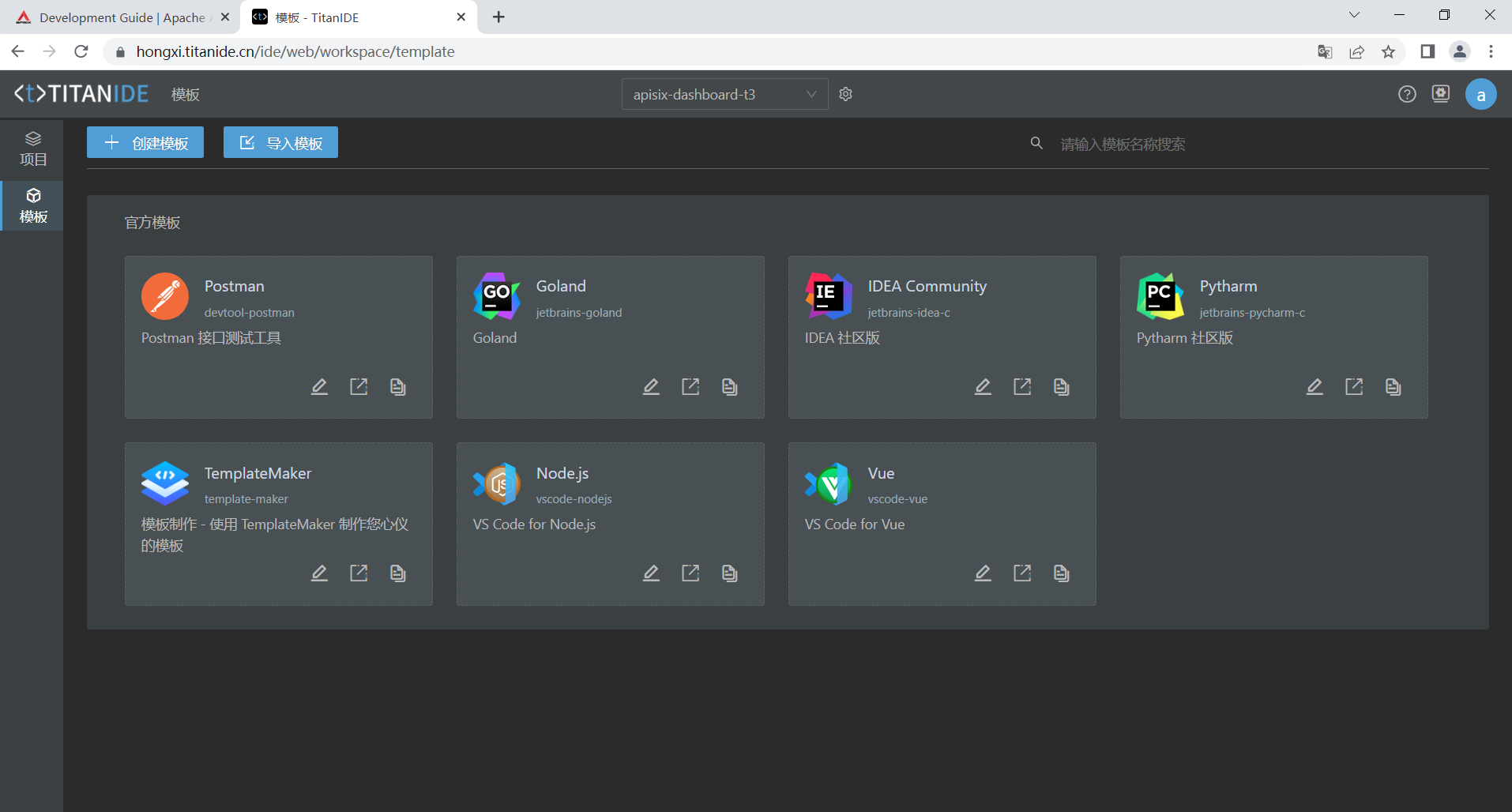This screenshot has height=812, width=1512.
Task: Open the help question mark icon
Action: click(1406, 94)
